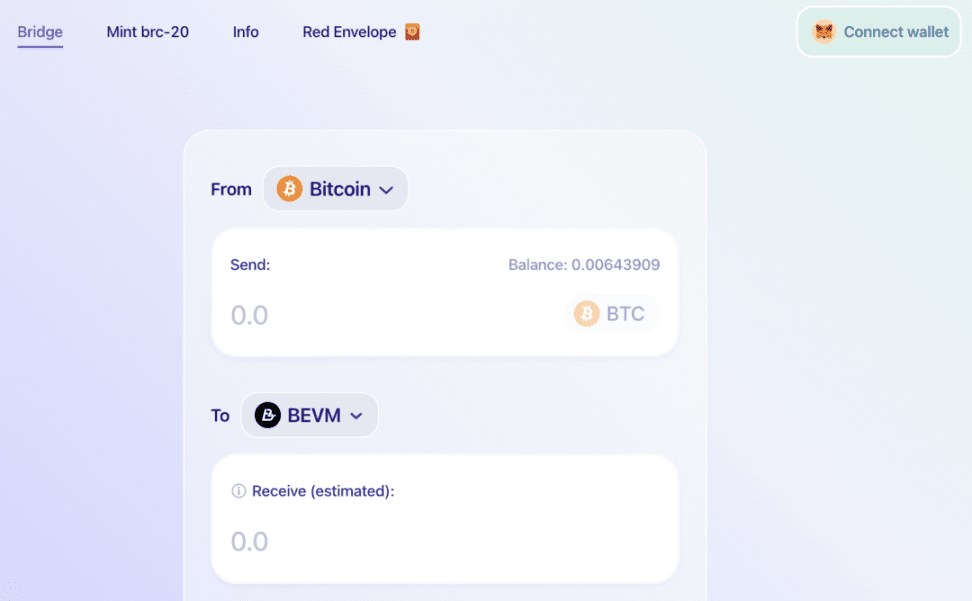Viewport: 972px width, 601px height.
Task: Select the BTC token button
Action: click(x=612, y=314)
